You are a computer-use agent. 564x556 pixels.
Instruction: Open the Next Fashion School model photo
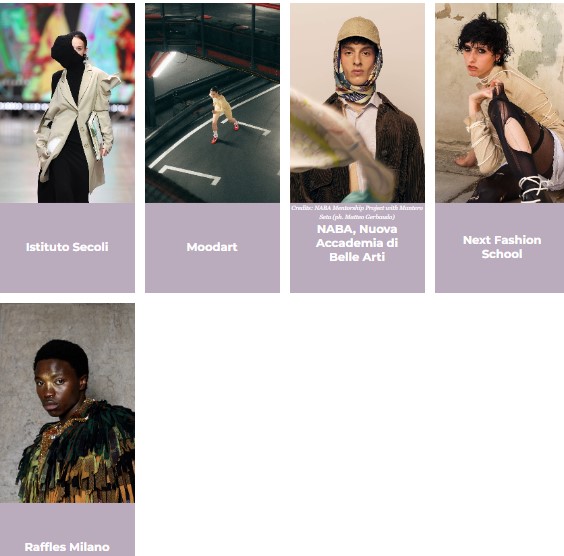pos(500,103)
